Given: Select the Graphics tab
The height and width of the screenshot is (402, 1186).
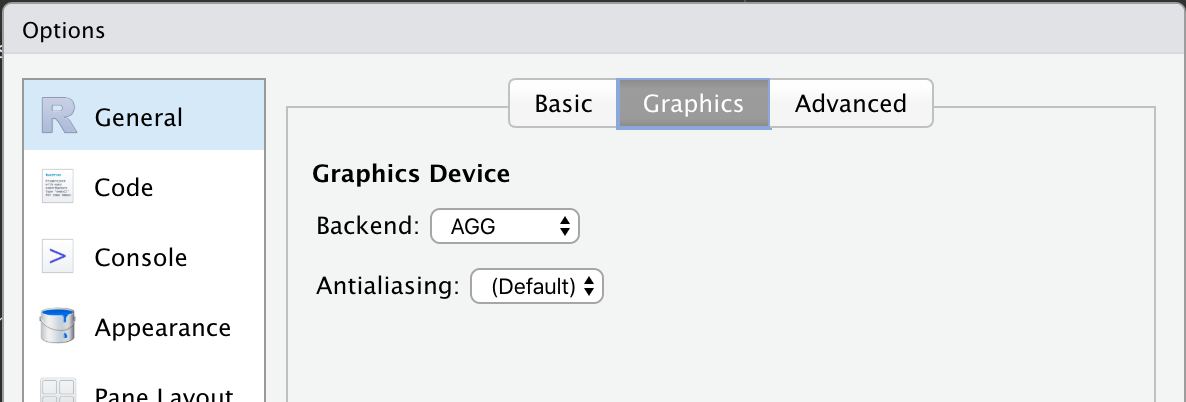Looking at the screenshot, I should click(x=693, y=103).
